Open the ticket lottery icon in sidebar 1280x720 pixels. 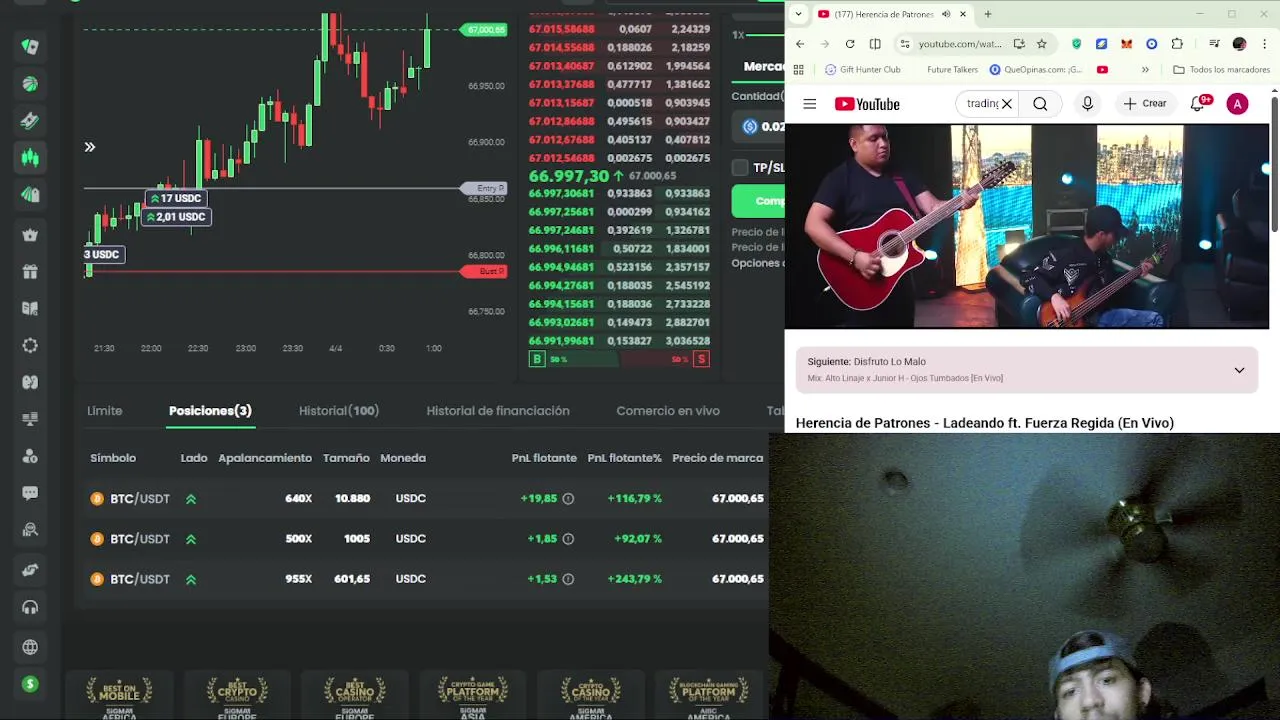[30, 121]
